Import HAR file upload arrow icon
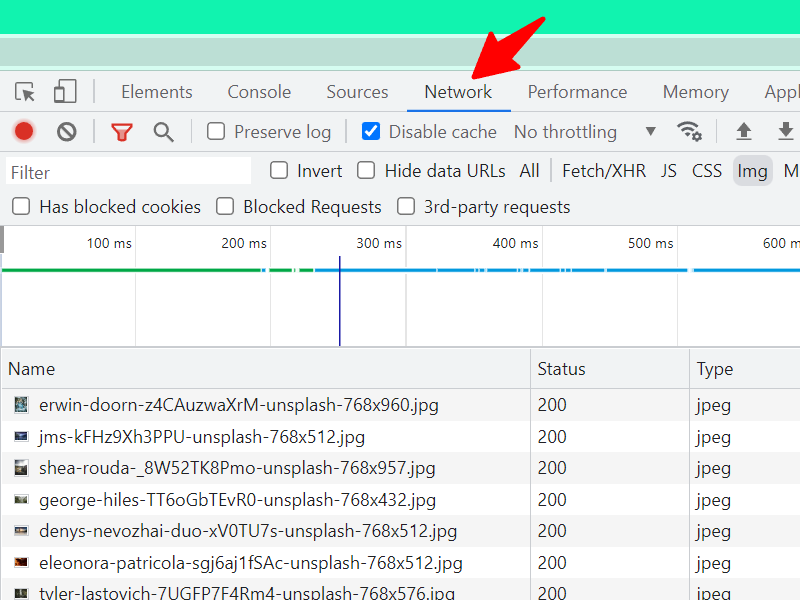The height and width of the screenshot is (600, 800). tap(744, 131)
